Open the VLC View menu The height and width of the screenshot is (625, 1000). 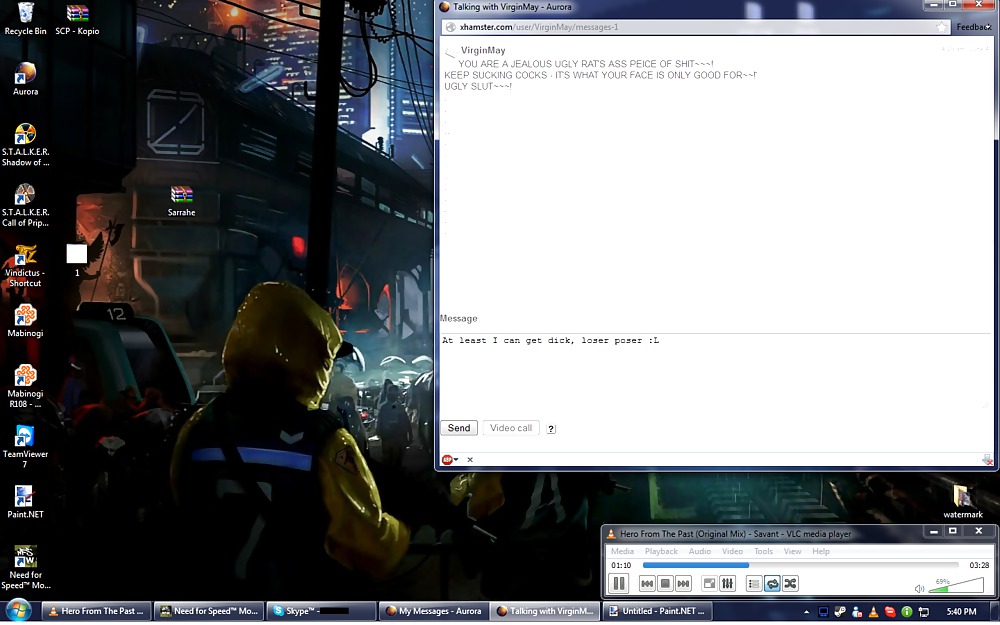pyautogui.click(x=792, y=551)
